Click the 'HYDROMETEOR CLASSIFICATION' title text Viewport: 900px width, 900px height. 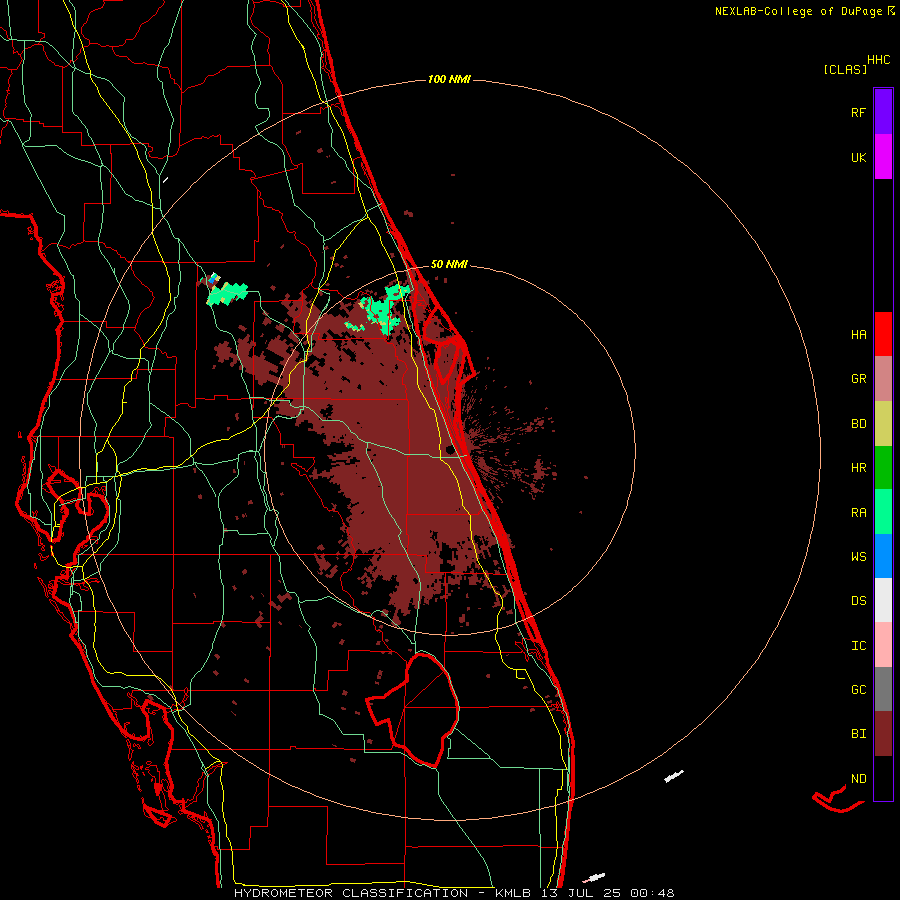[x=351, y=893]
